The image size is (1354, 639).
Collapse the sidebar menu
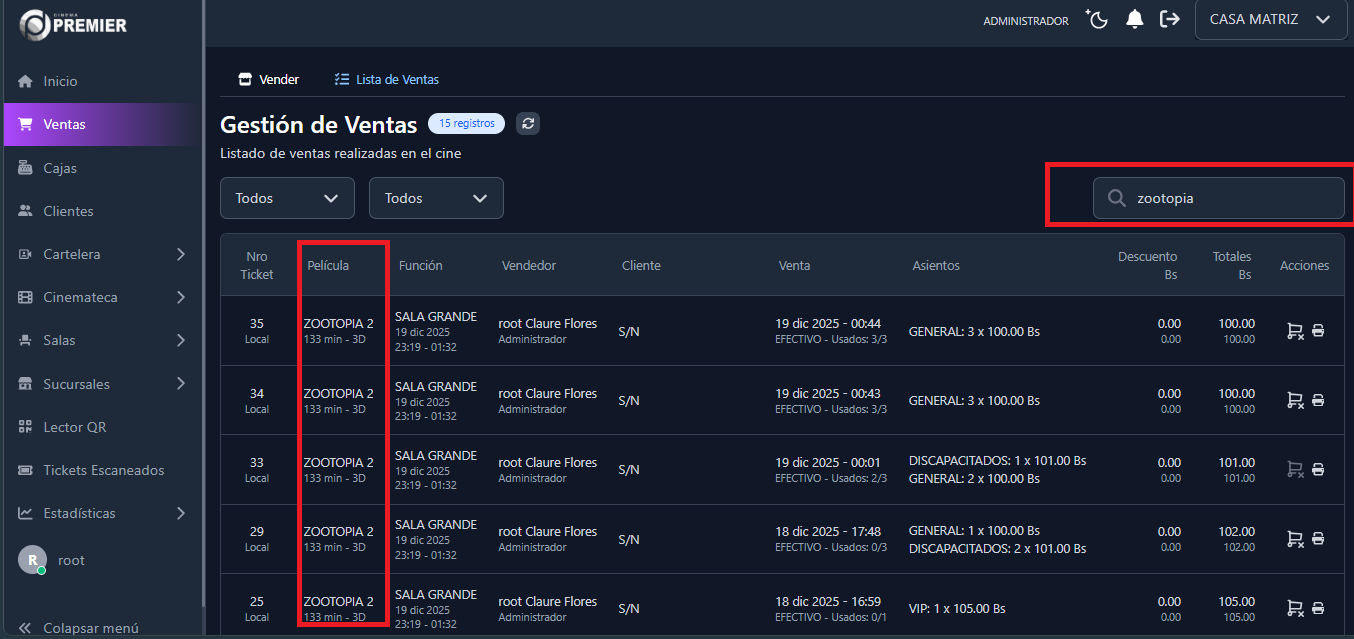pos(80,628)
